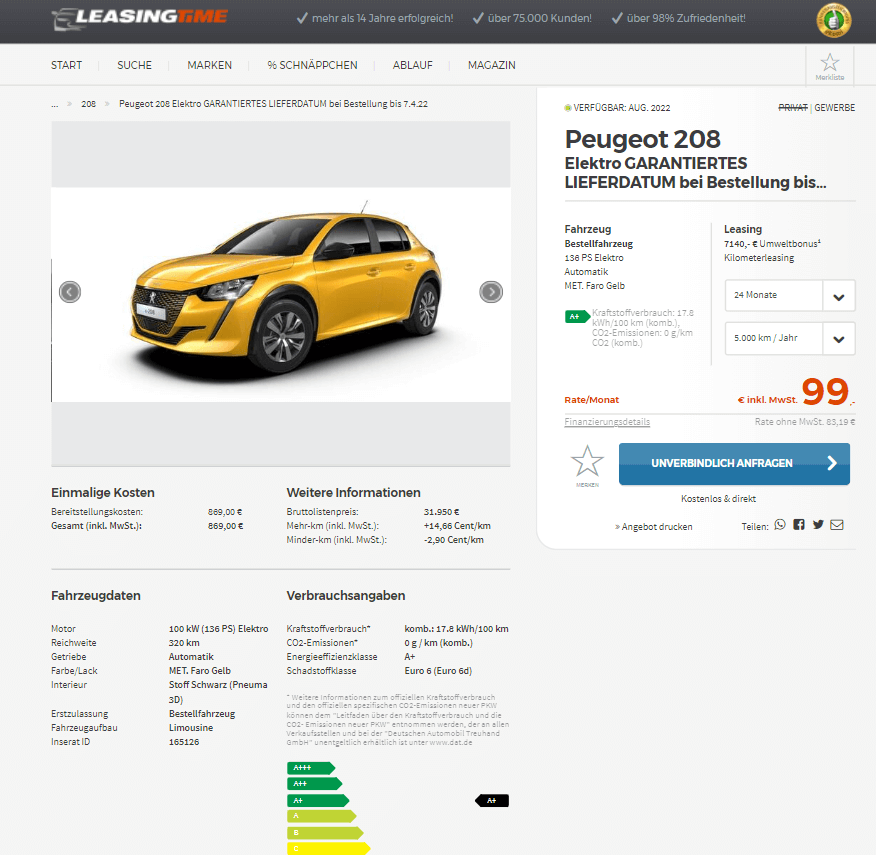This screenshot has width=876, height=855.
Task: Click the Schadstoffklasse value Euro 6 (Euro 6d)
Action: (438, 671)
